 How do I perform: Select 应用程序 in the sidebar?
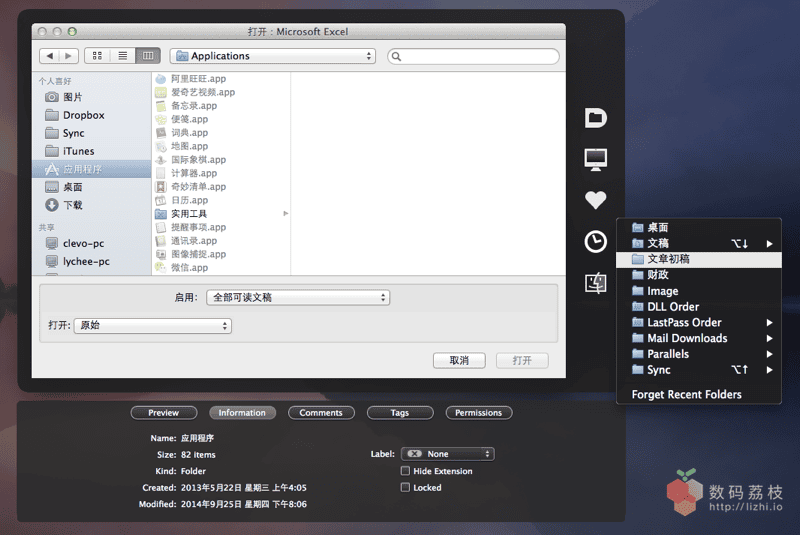pos(92,169)
